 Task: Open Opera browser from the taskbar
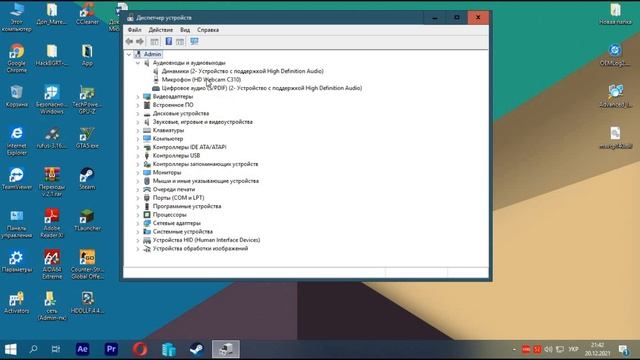140,349
